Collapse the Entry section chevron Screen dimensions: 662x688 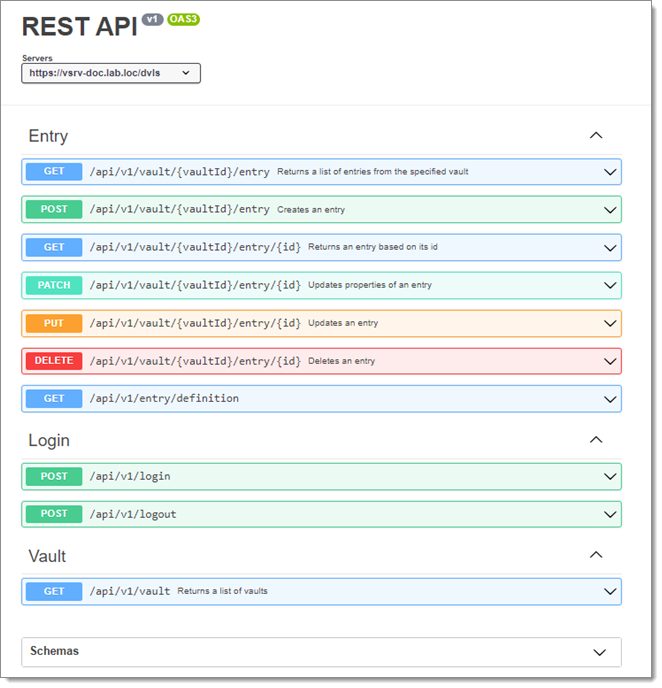click(596, 136)
